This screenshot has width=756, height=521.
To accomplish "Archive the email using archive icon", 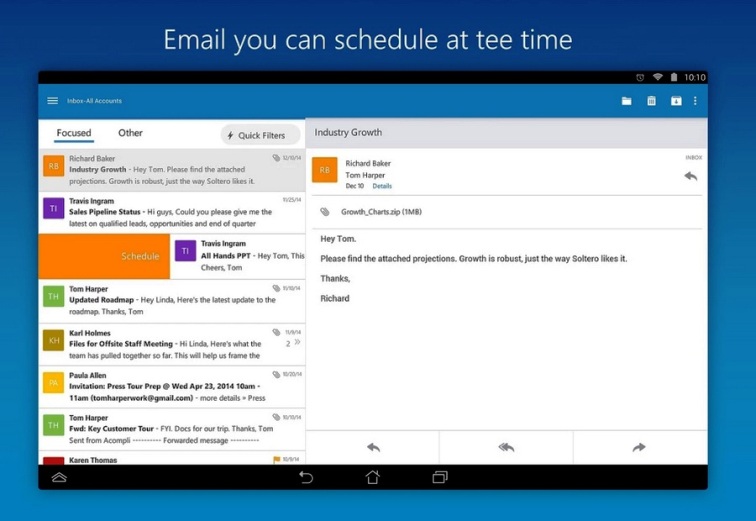I will click(x=676, y=101).
